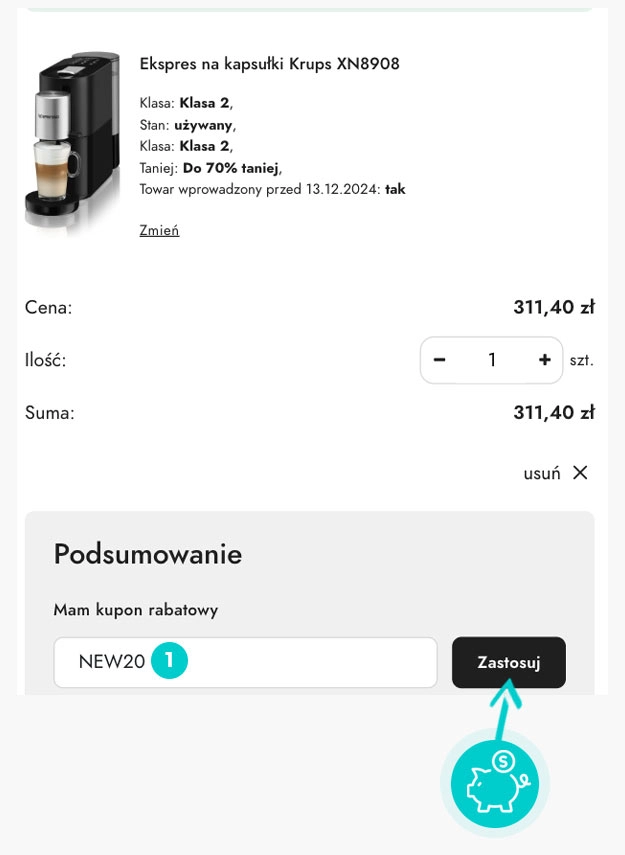Increase quantity with the plus button
The height and width of the screenshot is (855, 625).
pyautogui.click(x=544, y=360)
